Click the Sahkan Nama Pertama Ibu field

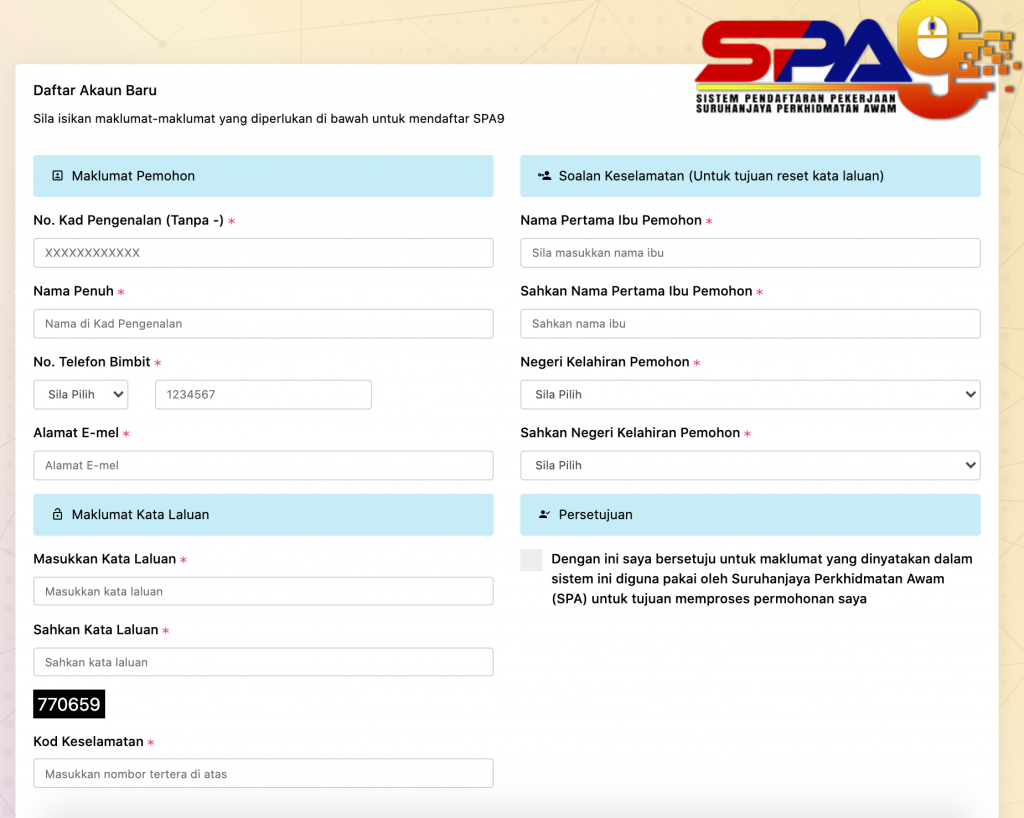tap(750, 324)
